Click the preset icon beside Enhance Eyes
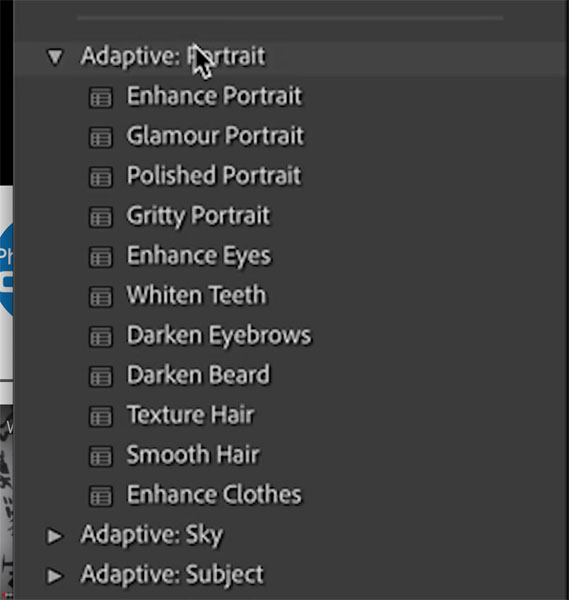The width and height of the screenshot is (569, 600). pos(101,257)
